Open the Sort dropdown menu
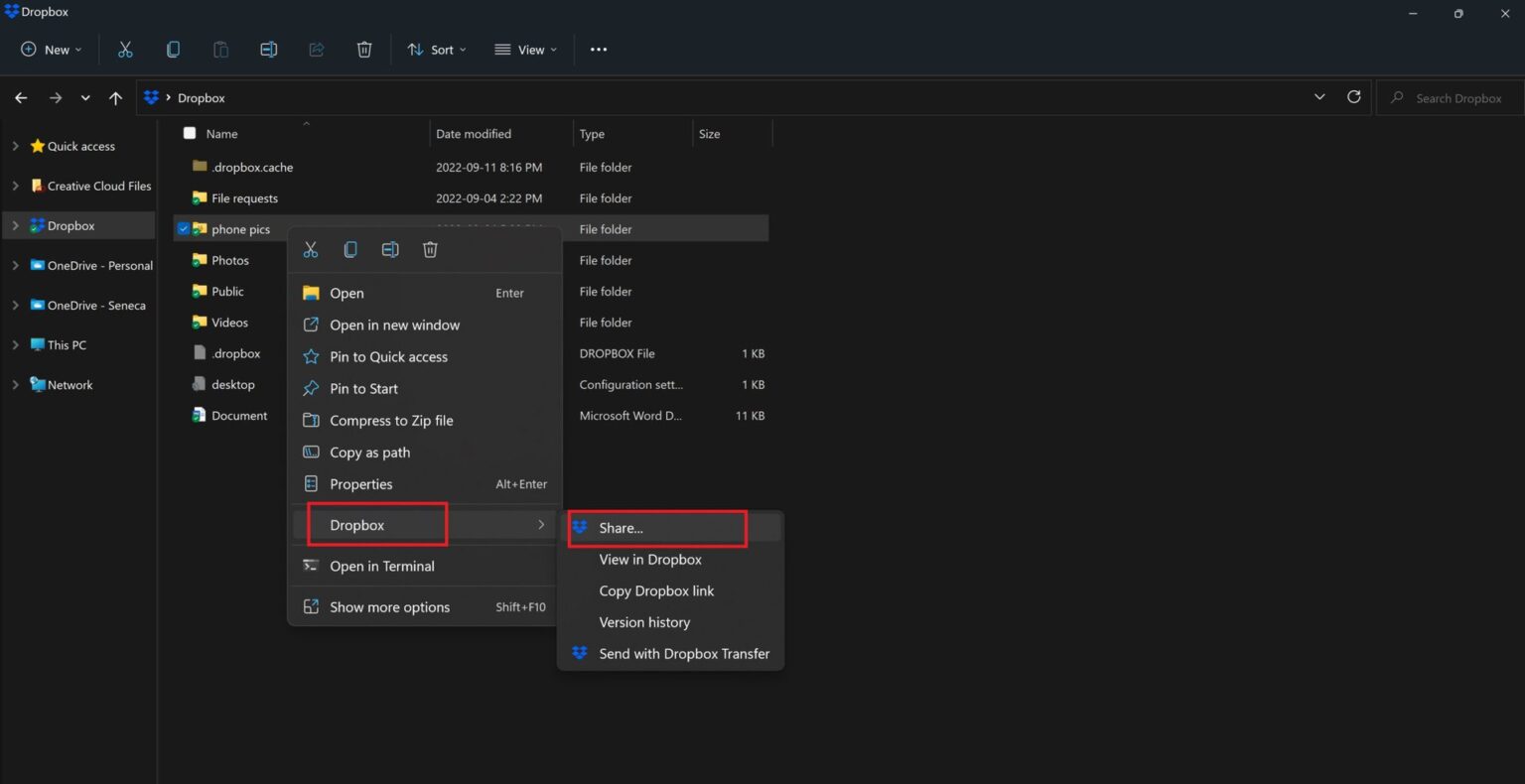The height and width of the screenshot is (784, 1525). [436, 50]
